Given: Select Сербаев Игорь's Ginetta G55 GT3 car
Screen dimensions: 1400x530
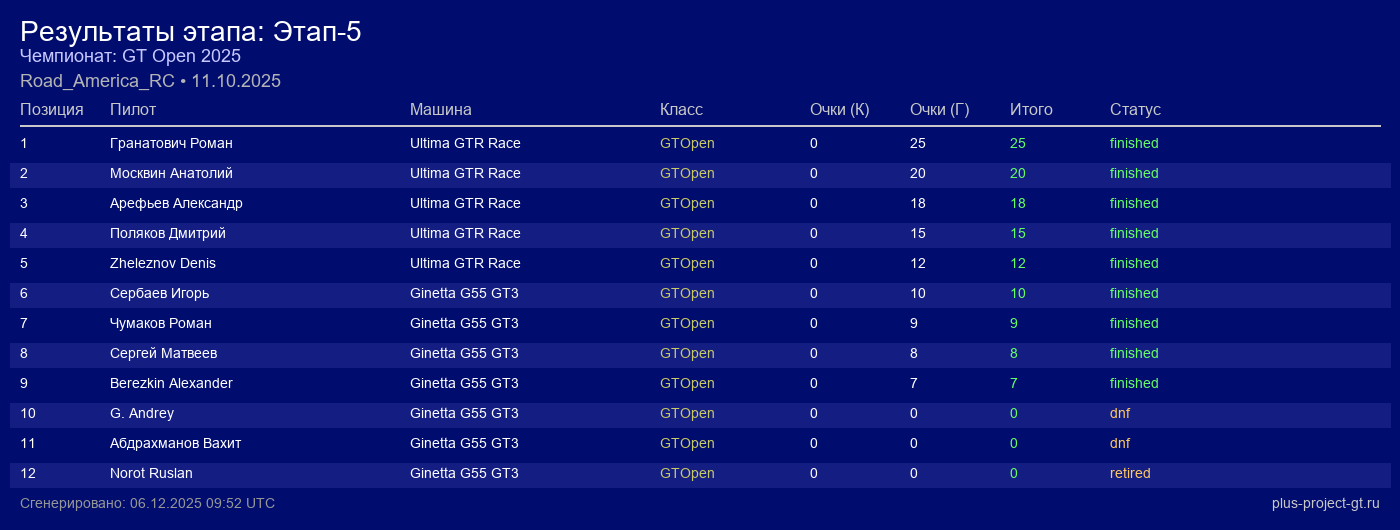Looking at the screenshot, I should tap(464, 293).
